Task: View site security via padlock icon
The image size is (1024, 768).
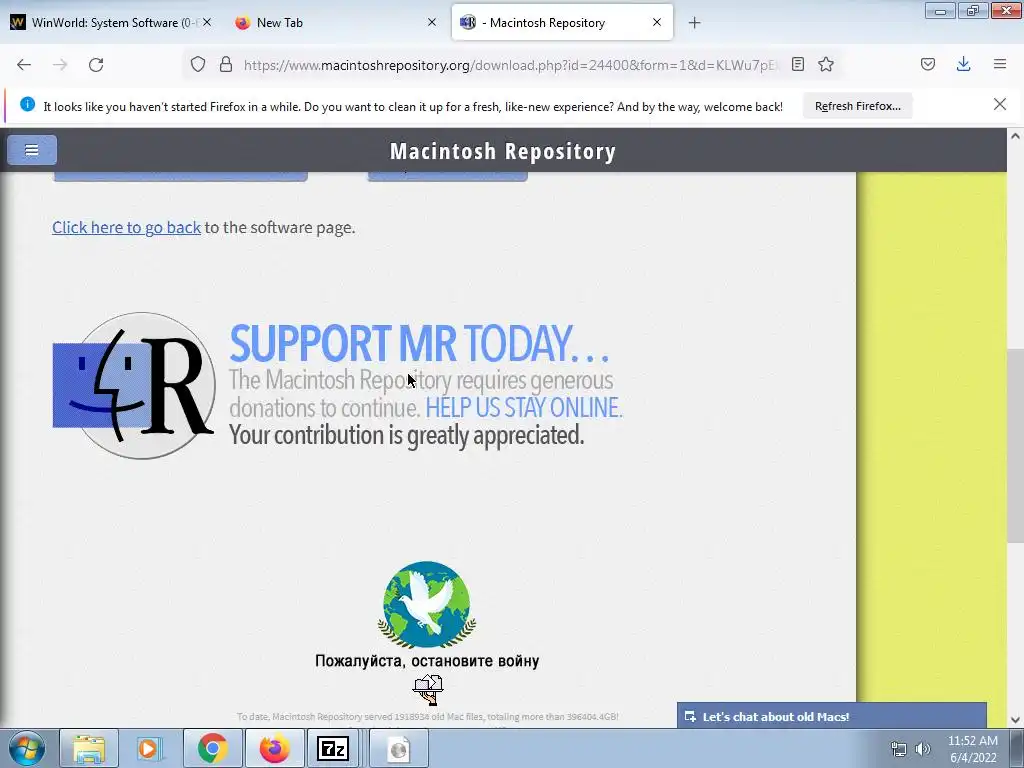Action: click(226, 64)
